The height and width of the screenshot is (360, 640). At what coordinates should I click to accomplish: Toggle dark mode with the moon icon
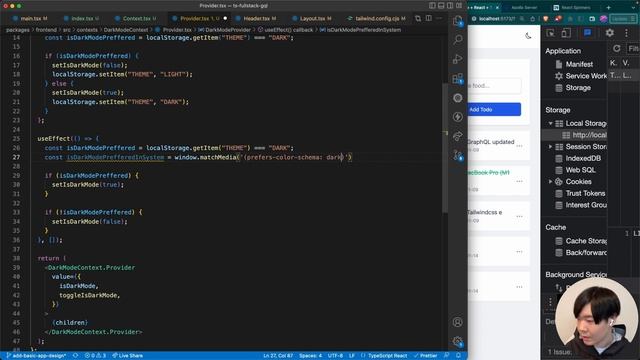[x=528, y=36]
